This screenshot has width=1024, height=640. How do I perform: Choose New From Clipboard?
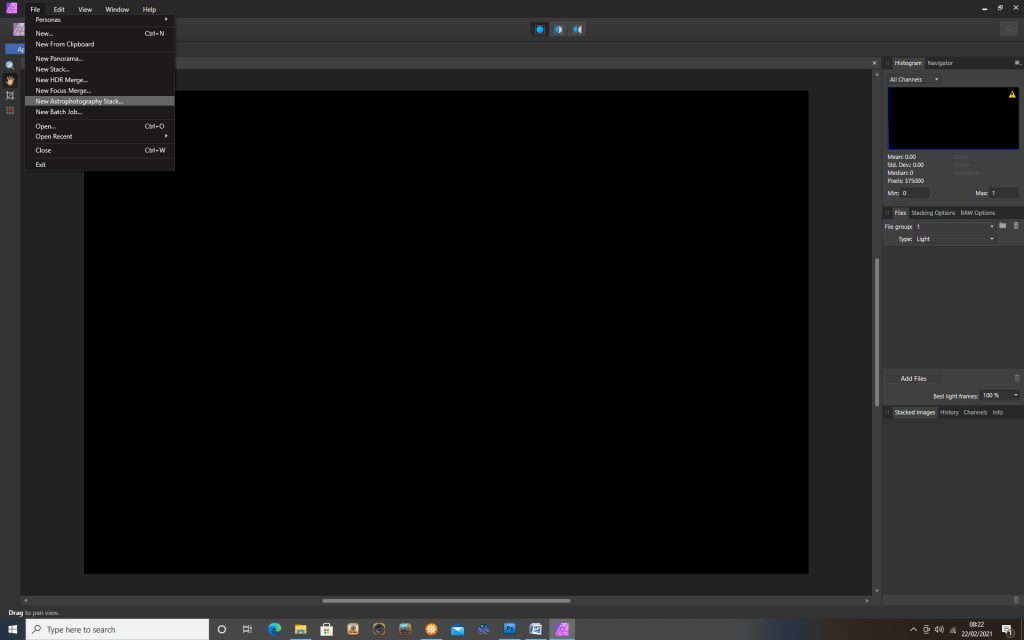[x=100, y=44]
